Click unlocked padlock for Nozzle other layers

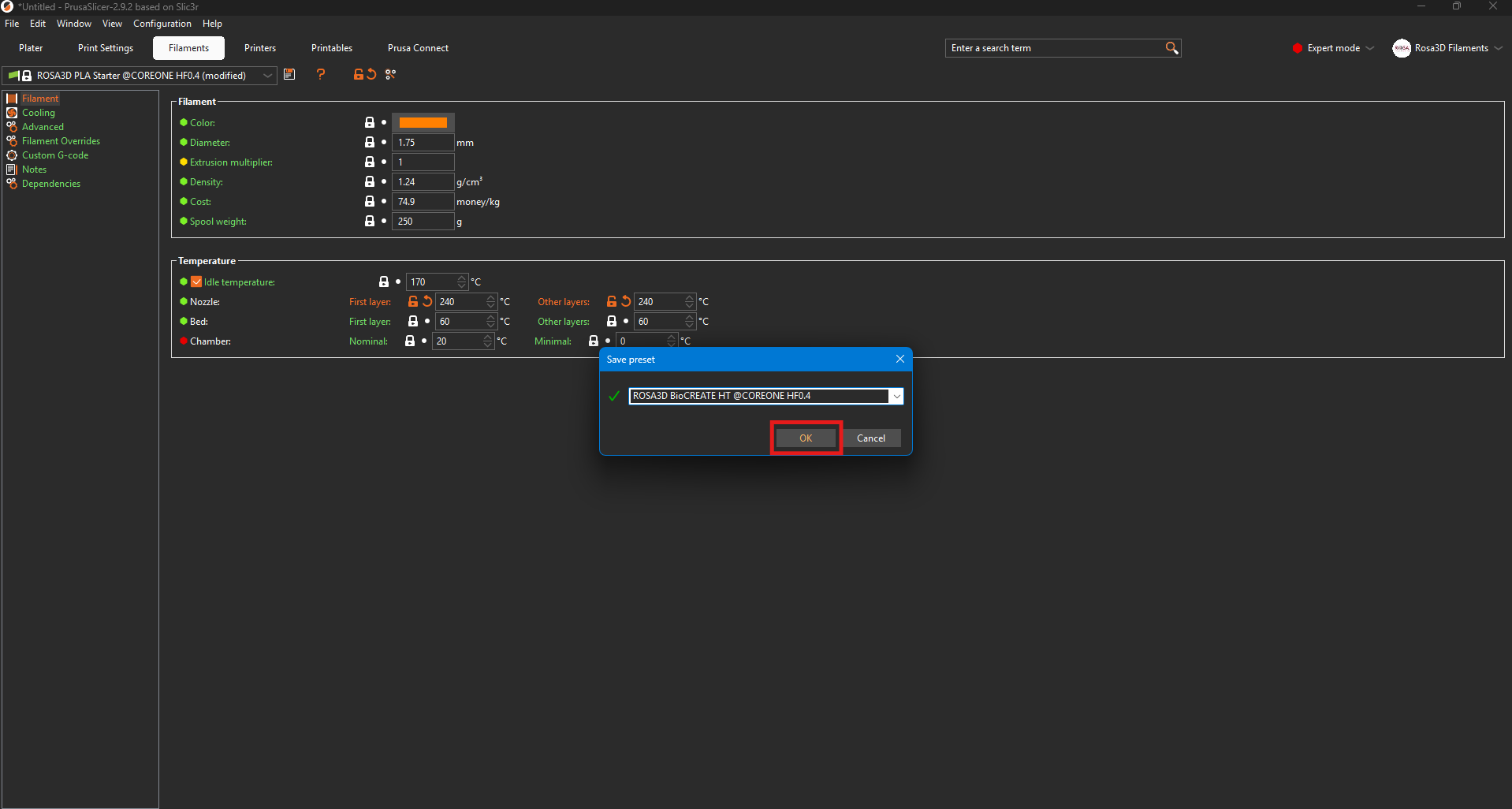[611, 301]
